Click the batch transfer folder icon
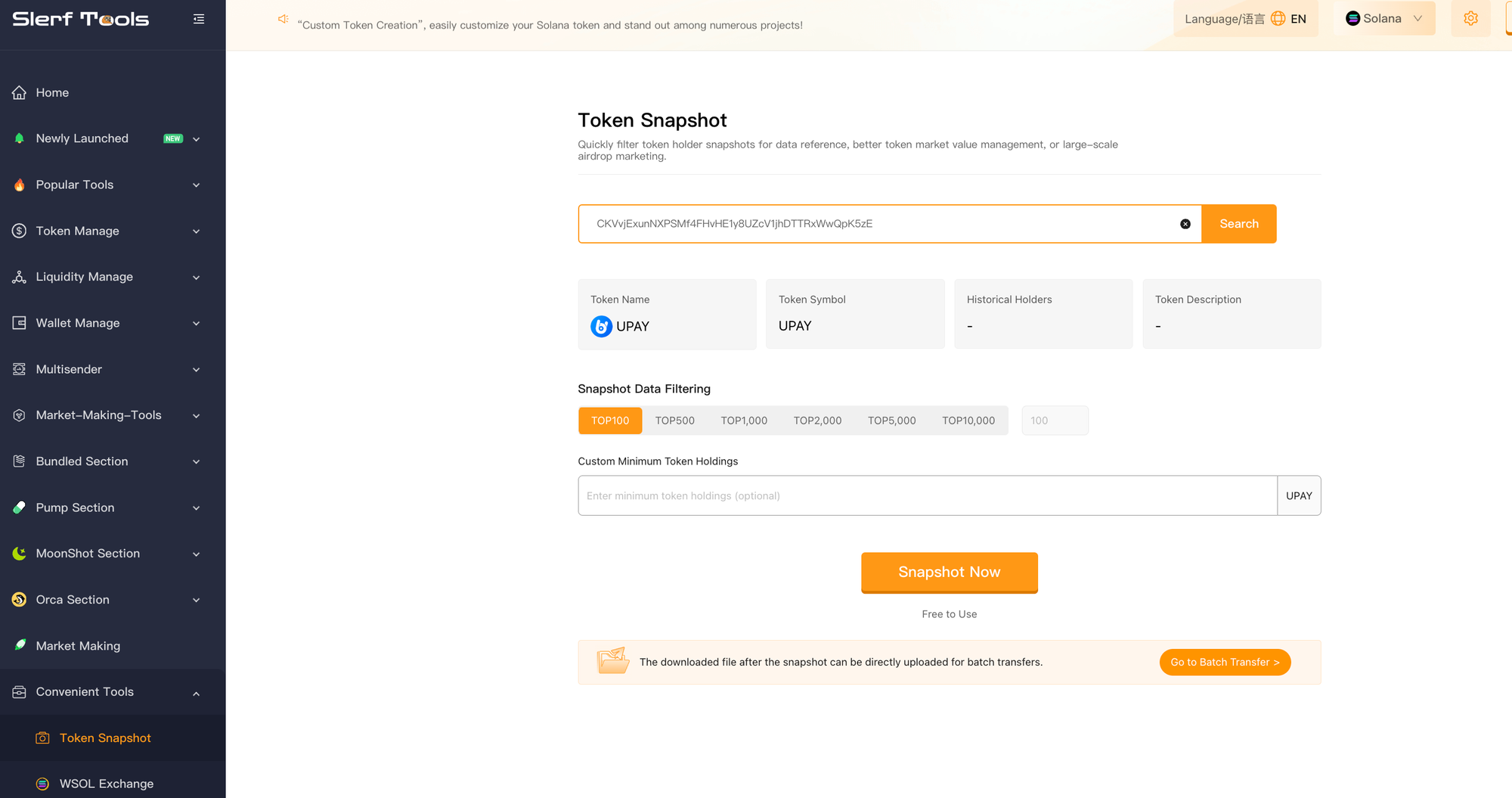This screenshot has height=798, width=1512. pos(613,660)
